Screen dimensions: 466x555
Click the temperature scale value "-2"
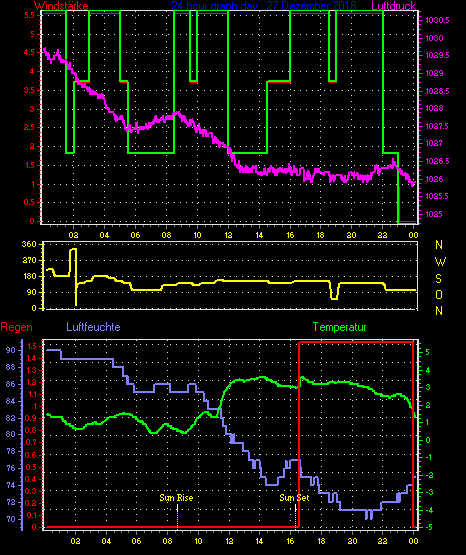click(428, 475)
